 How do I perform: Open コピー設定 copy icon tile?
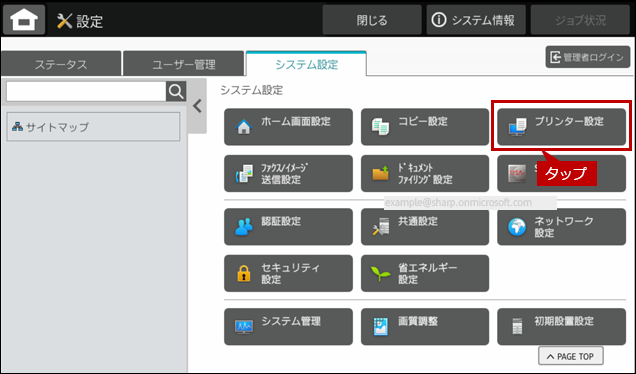click(x=425, y=127)
